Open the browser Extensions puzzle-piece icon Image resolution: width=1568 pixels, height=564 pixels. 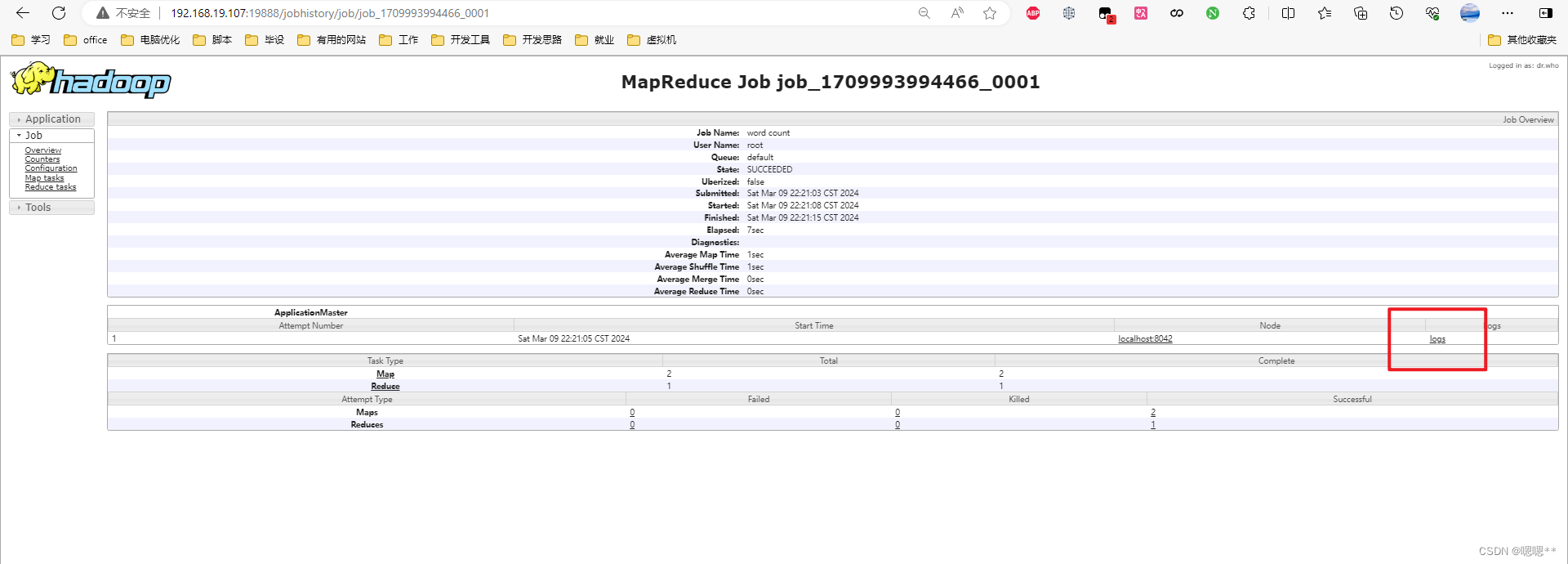point(1249,13)
